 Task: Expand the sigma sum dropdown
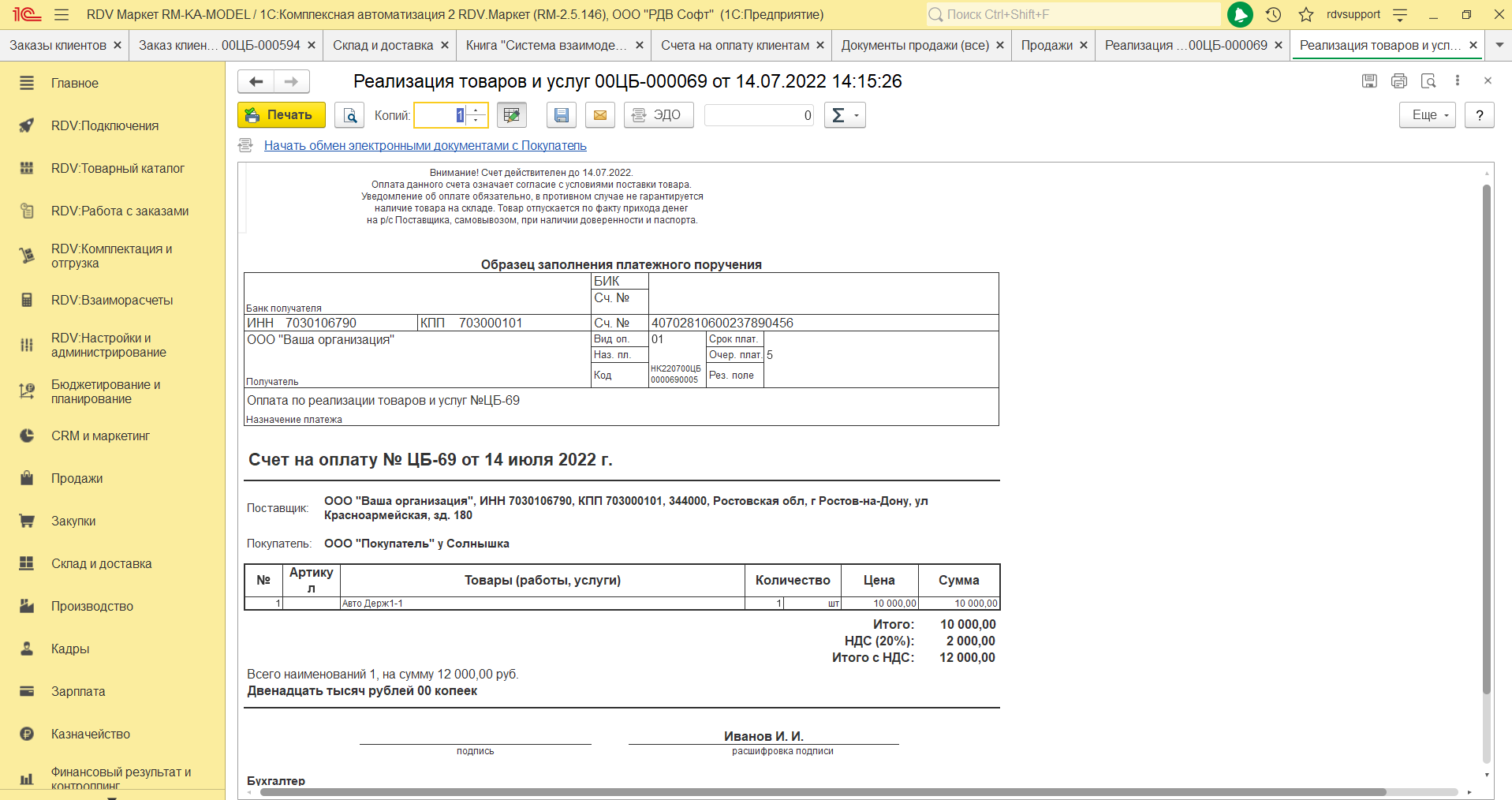tap(845, 115)
